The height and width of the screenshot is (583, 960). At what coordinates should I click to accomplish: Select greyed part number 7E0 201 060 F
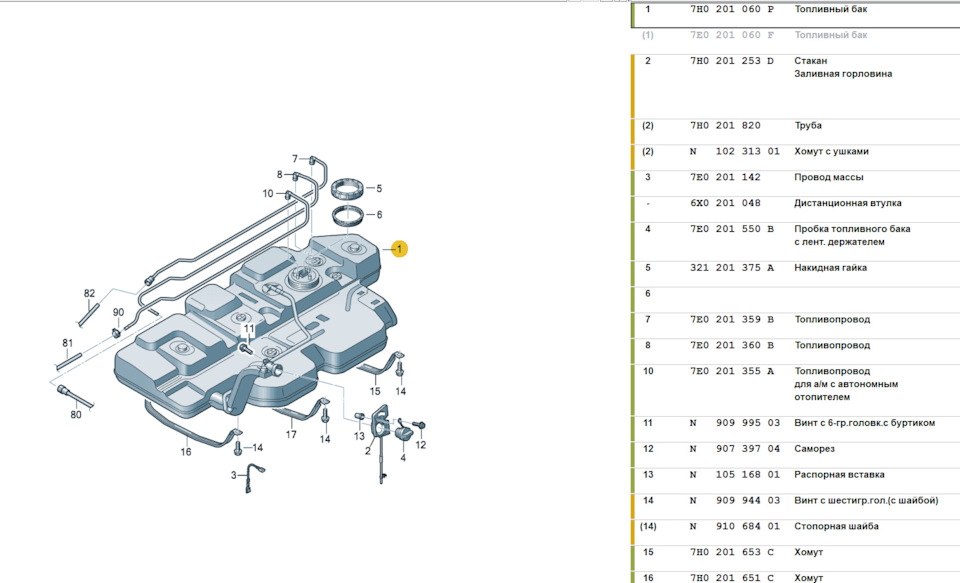pyautogui.click(x=732, y=35)
